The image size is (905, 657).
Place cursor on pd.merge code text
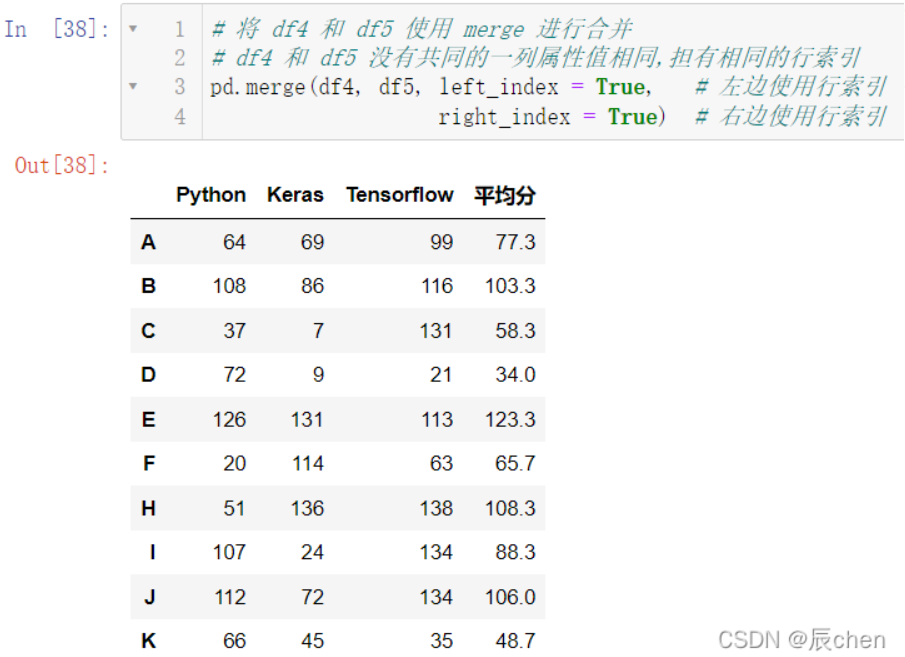(x=257, y=87)
